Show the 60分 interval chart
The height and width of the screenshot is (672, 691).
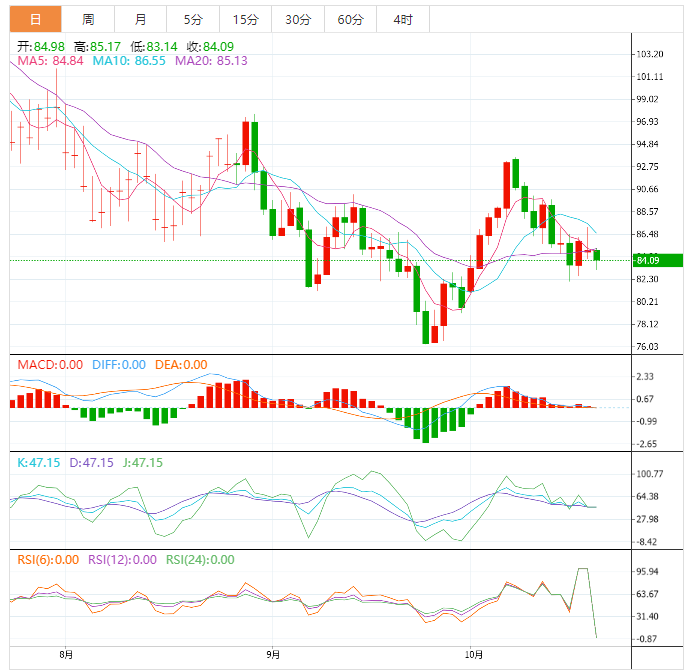pyautogui.click(x=350, y=19)
